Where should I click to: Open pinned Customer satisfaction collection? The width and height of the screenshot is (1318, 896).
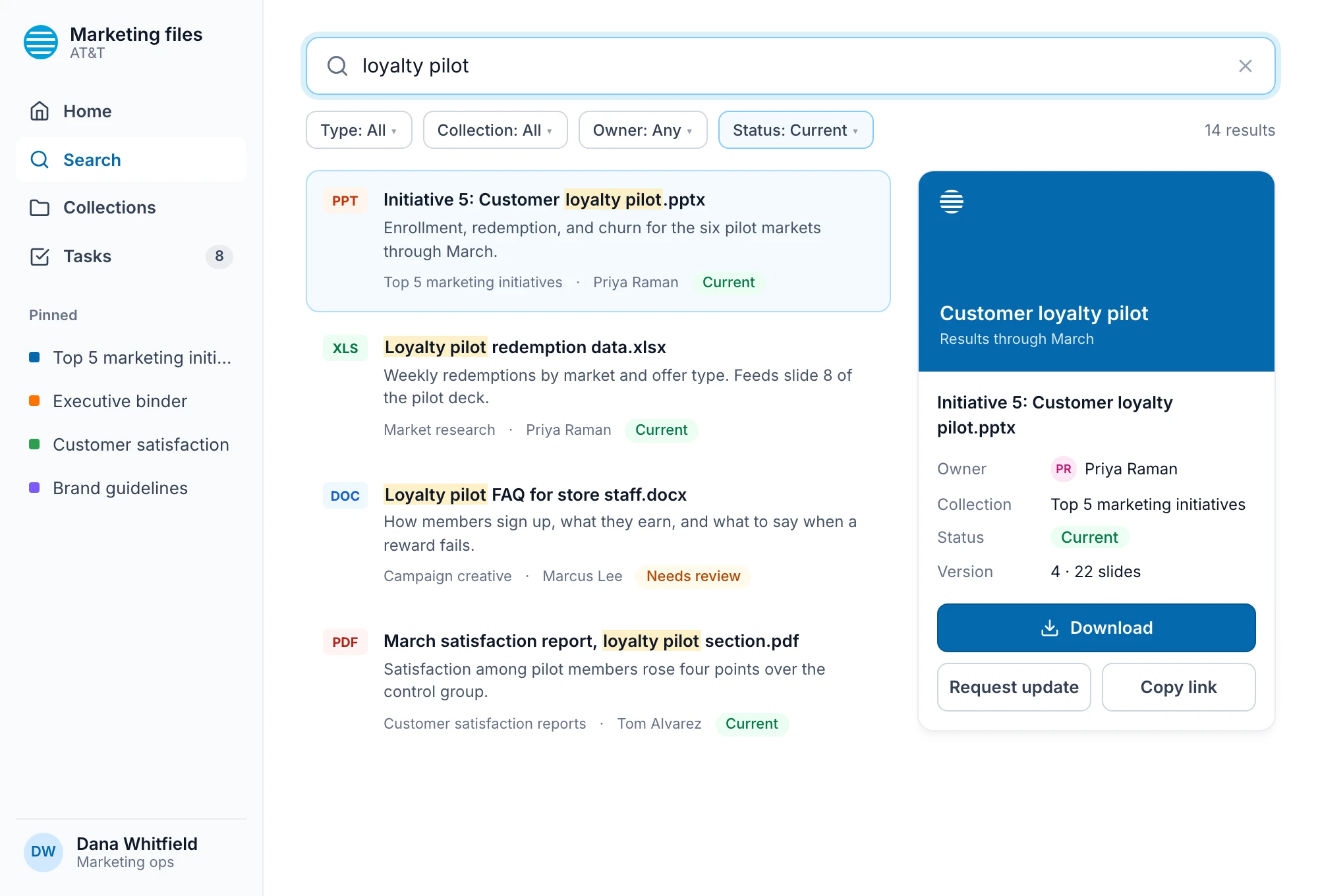tap(131, 445)
